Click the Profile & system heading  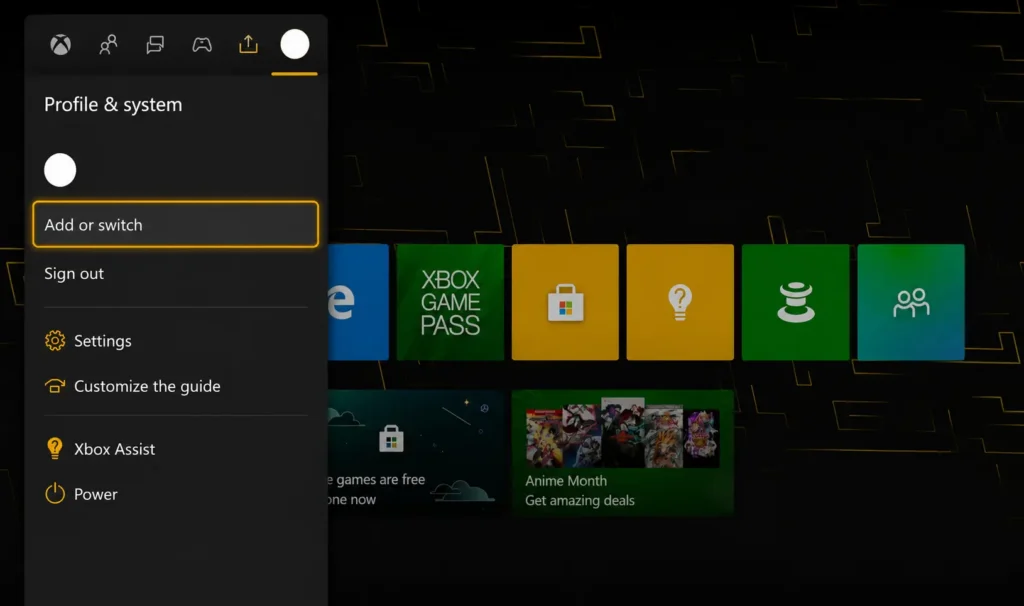pos(113,104)
